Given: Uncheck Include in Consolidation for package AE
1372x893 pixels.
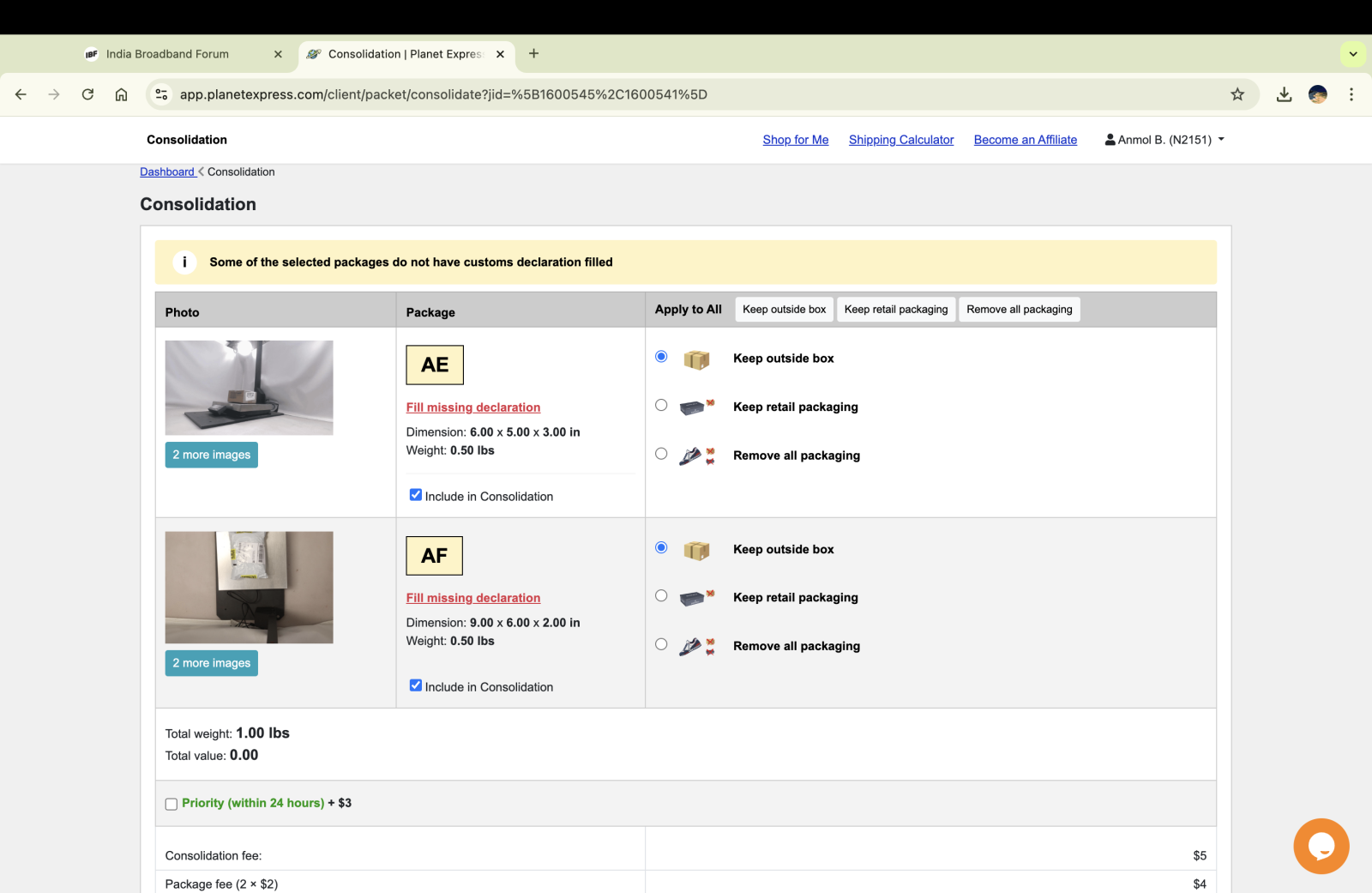Looking at the screenshot, I should 416,495.
